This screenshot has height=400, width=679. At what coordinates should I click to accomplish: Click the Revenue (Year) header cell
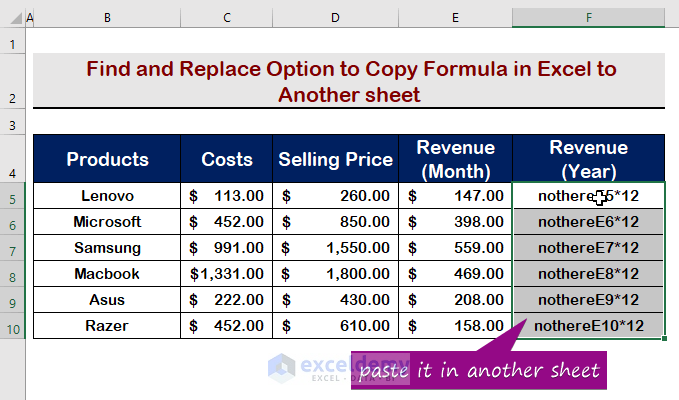[588, 159]
